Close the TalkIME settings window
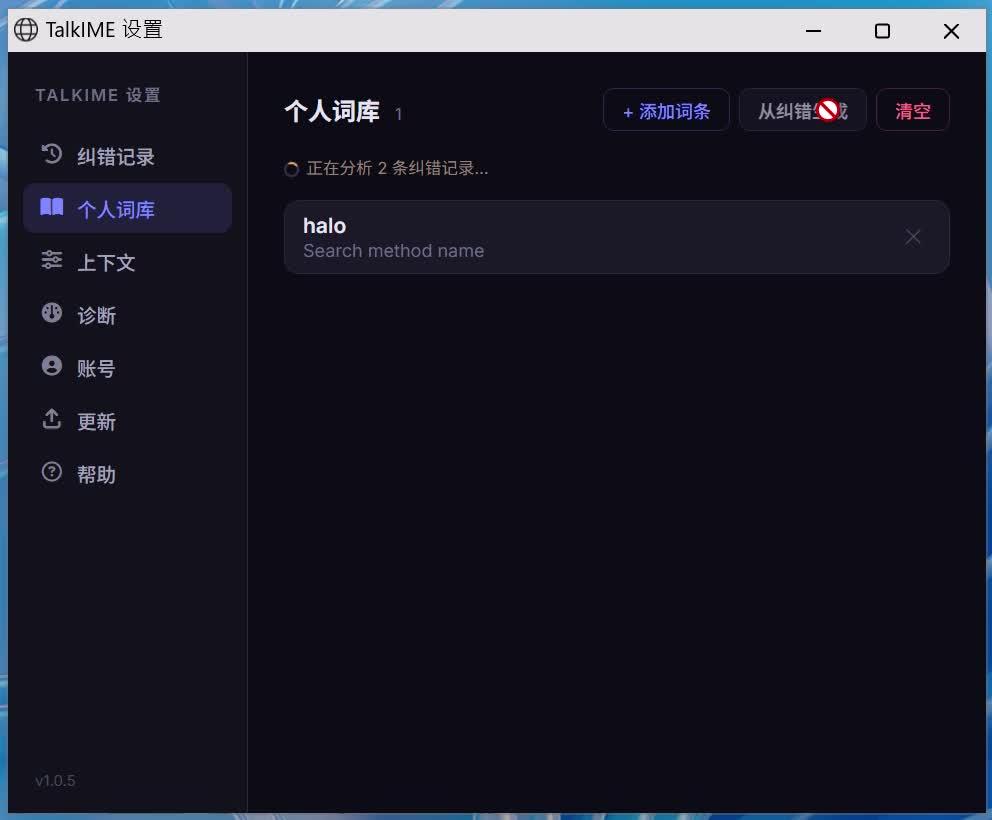Image resolution: width=992 pixels, height=820 pixels. click(x=951, y=30)
